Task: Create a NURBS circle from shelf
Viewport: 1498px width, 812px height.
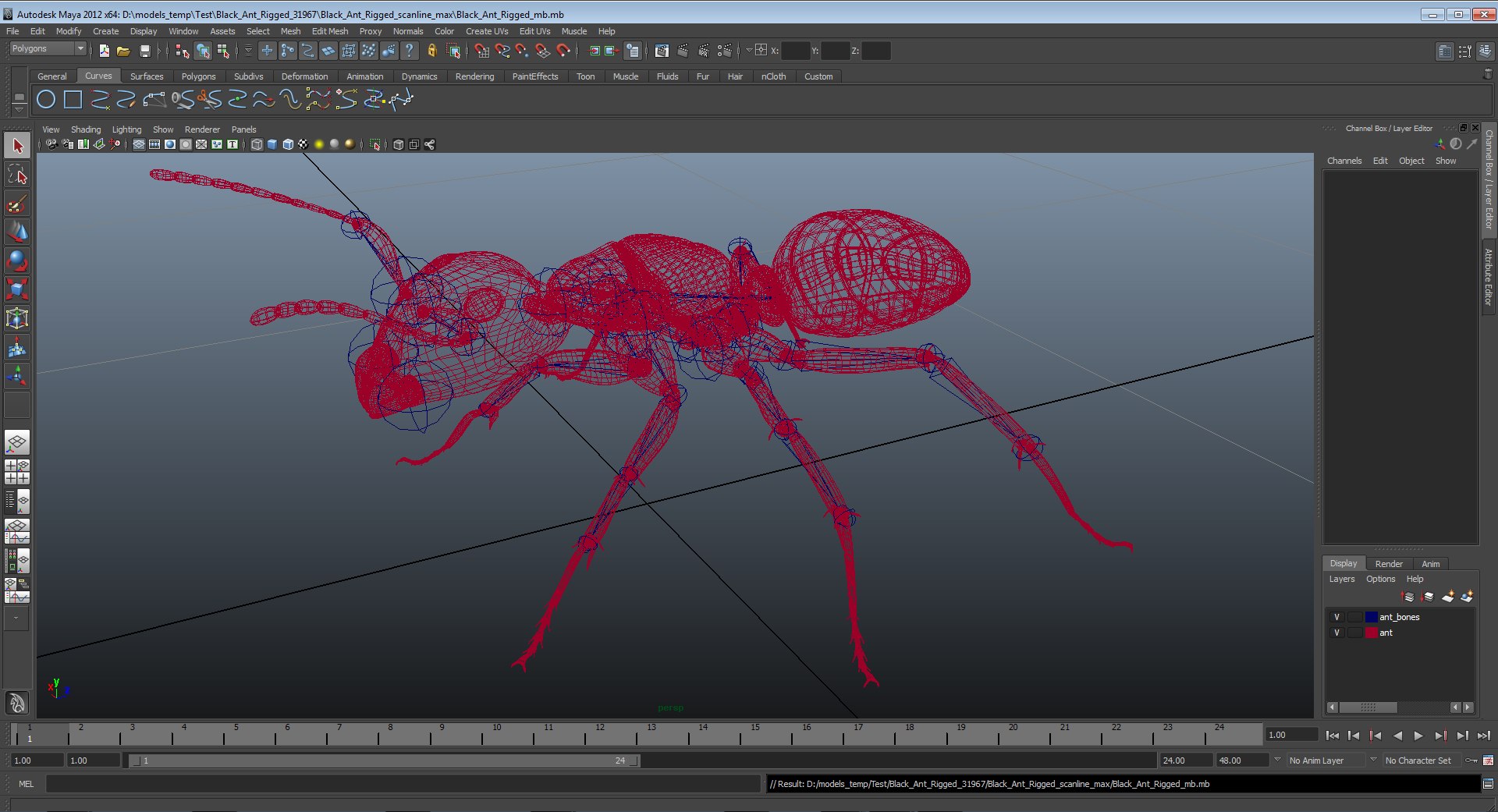Action: coord(46,99)
